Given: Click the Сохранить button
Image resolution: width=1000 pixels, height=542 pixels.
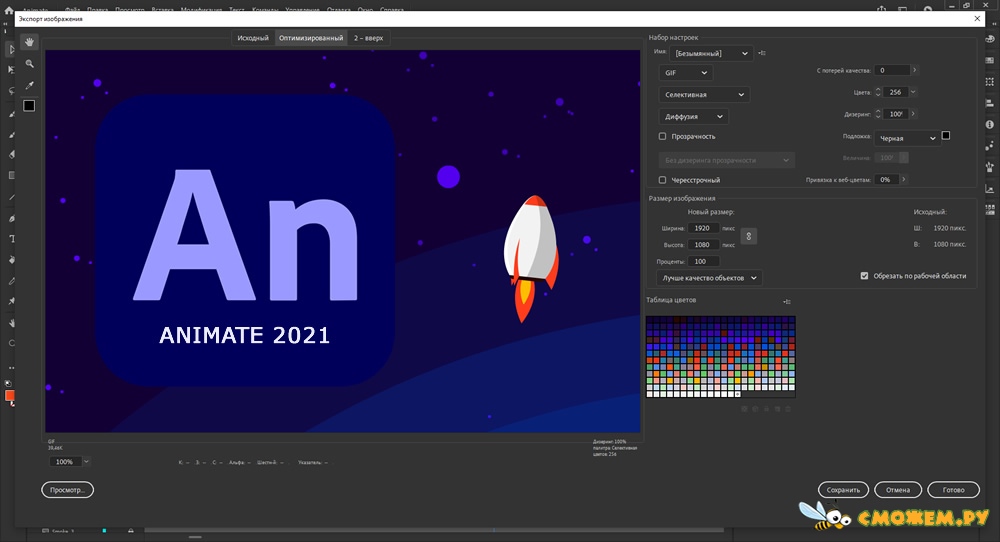Looking at the screenshot, I should point(843,490).
